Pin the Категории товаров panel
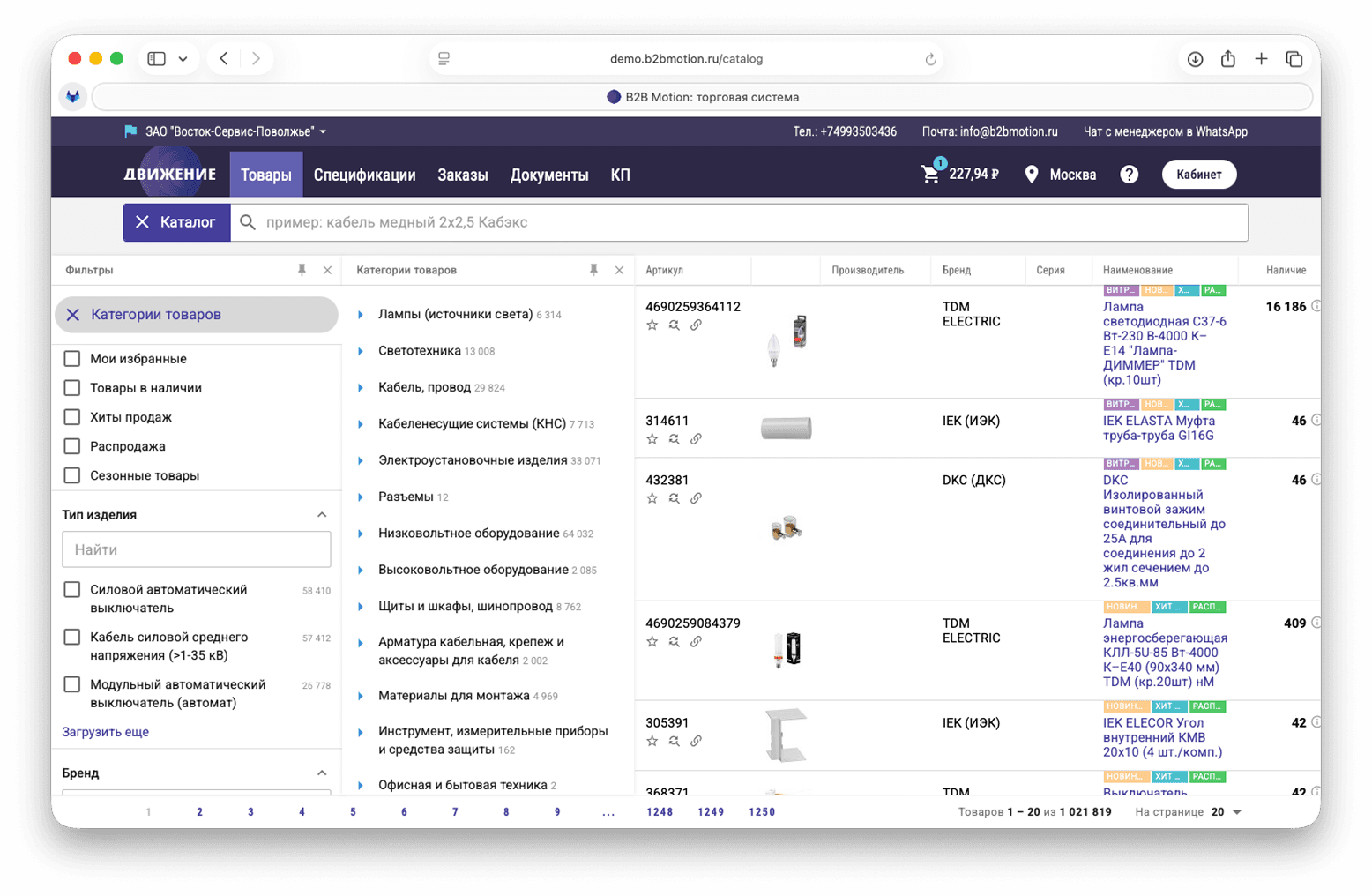This screenshot has height=896, width=1372. (x=593, y=270)
